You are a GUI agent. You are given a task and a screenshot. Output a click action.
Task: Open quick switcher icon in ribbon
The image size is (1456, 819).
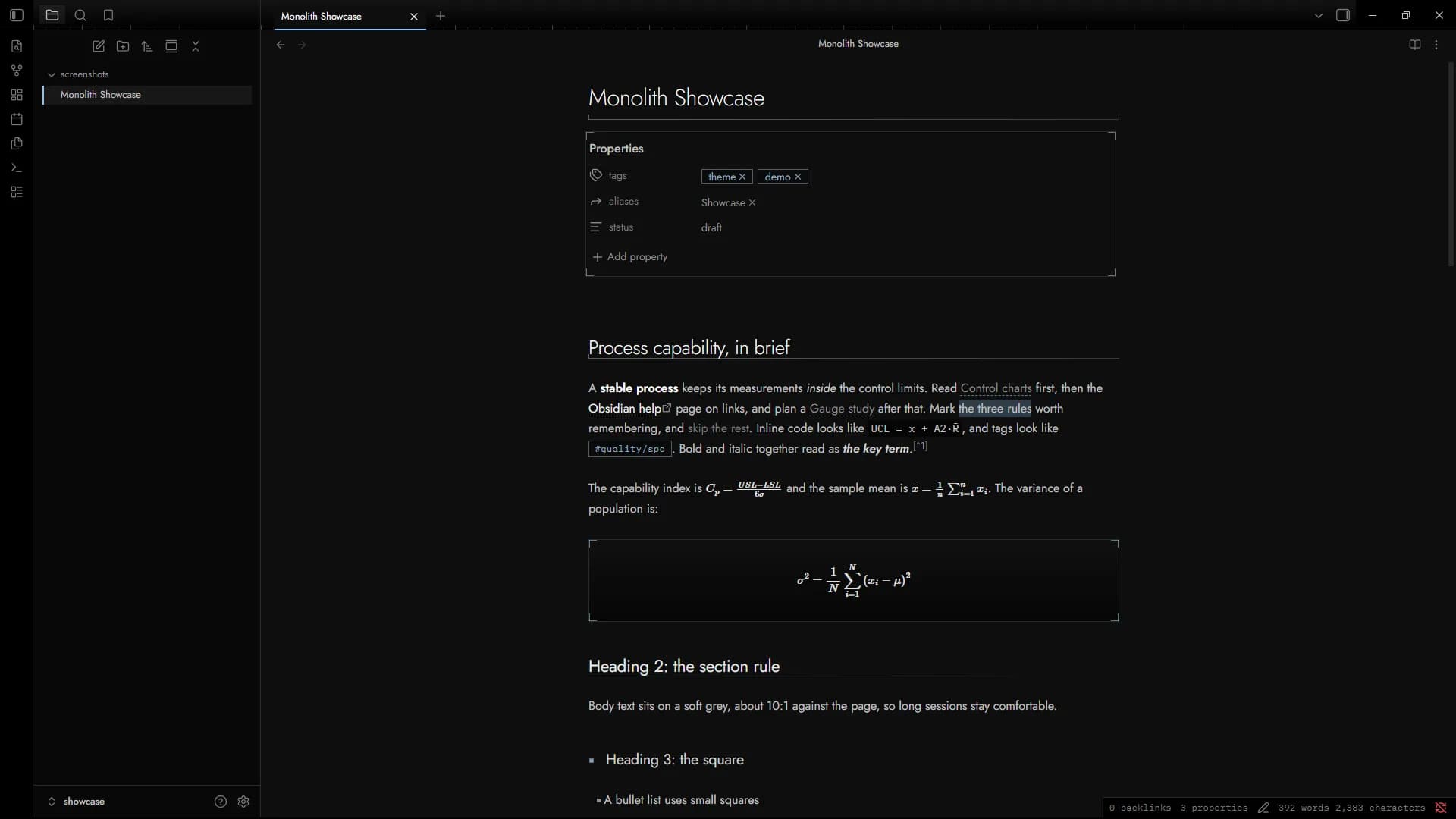coord(17,46)
